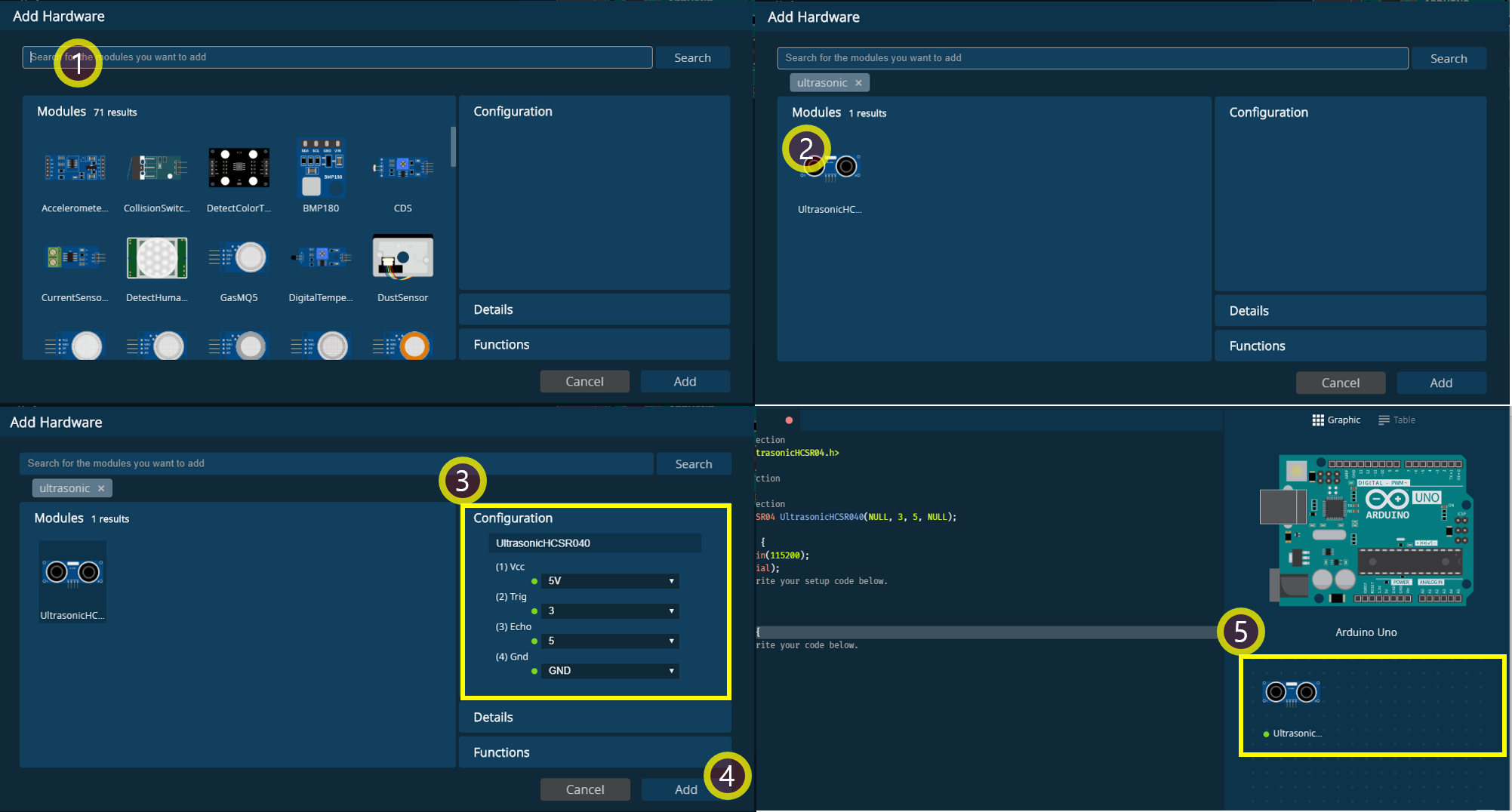1512x812 pixels.
Task: Click Search in dialog showing pin configuration
Action: click(x=694, y=464)
